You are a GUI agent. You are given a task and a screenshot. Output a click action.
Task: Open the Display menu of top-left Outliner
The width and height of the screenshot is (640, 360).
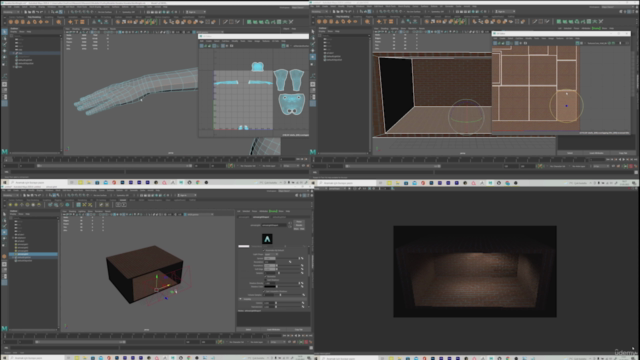point(13,31)
